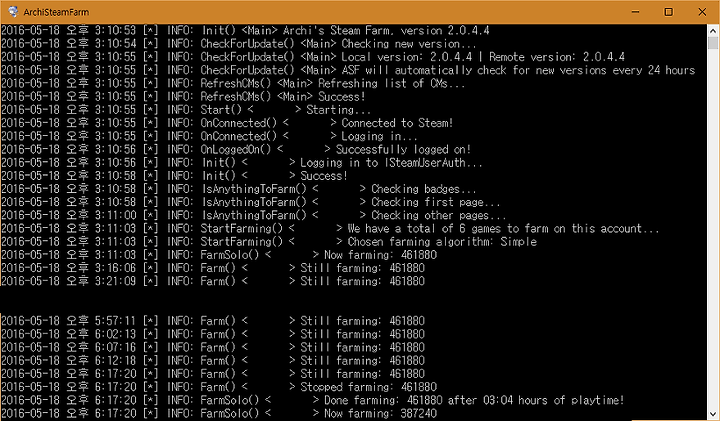Click the "Checking new version..." log line

[x=239, y=44]
